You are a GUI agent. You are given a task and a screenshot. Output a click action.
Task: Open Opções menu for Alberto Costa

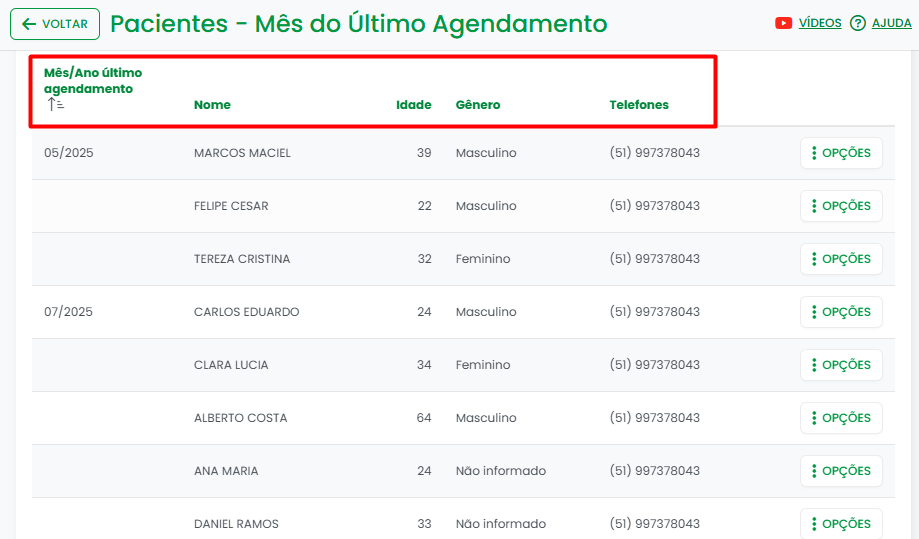tap(841, 418)
